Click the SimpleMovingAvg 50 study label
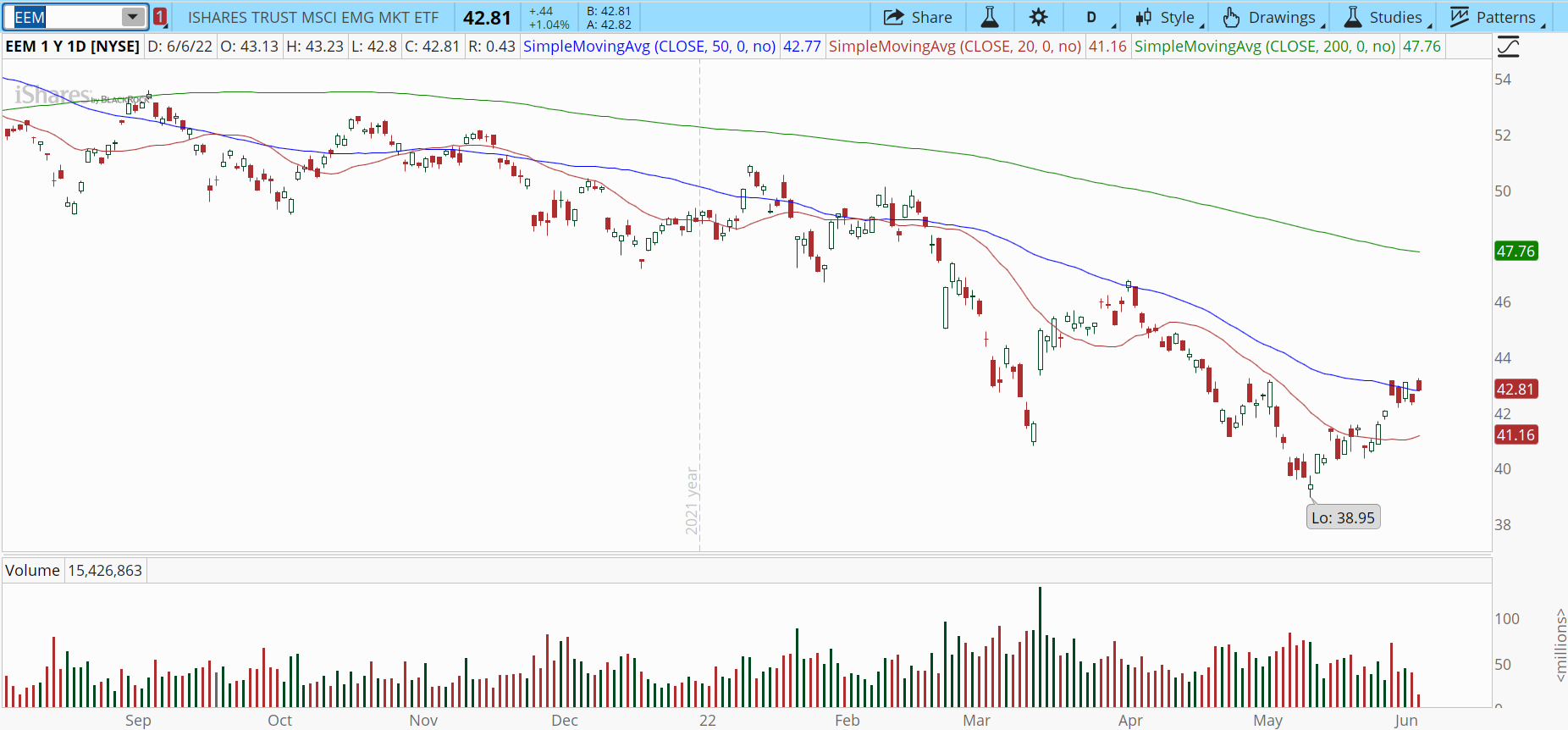Viewport: 1568px width, 730px height. tap(649, 47)
